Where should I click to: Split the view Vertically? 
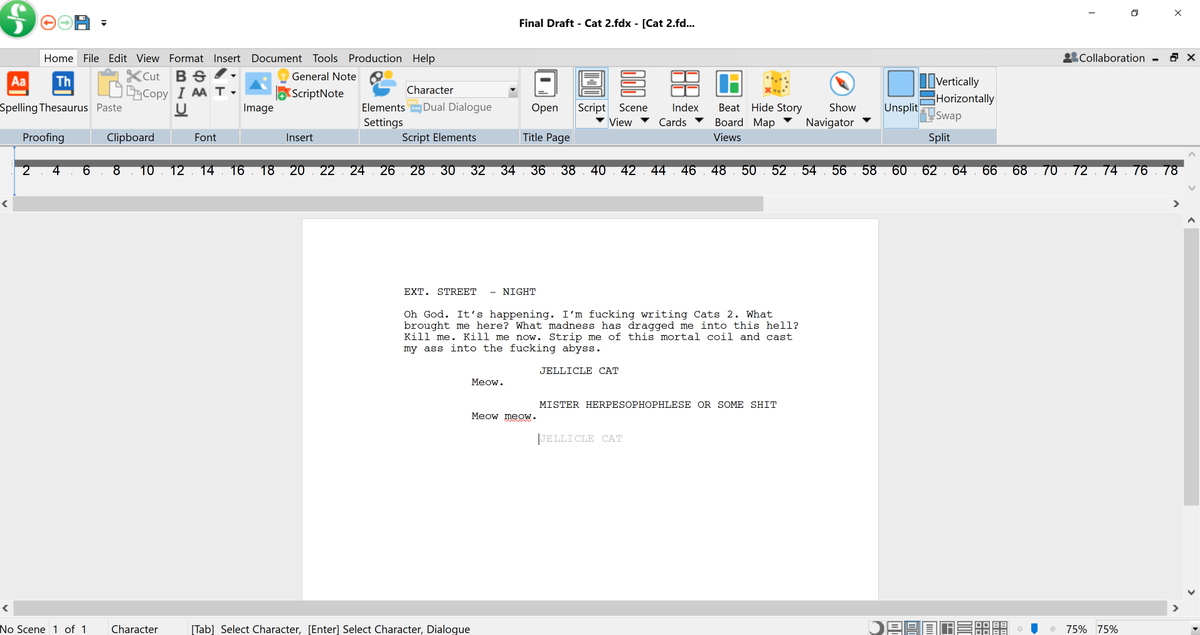pyautogui.click(x=949, y=81)
